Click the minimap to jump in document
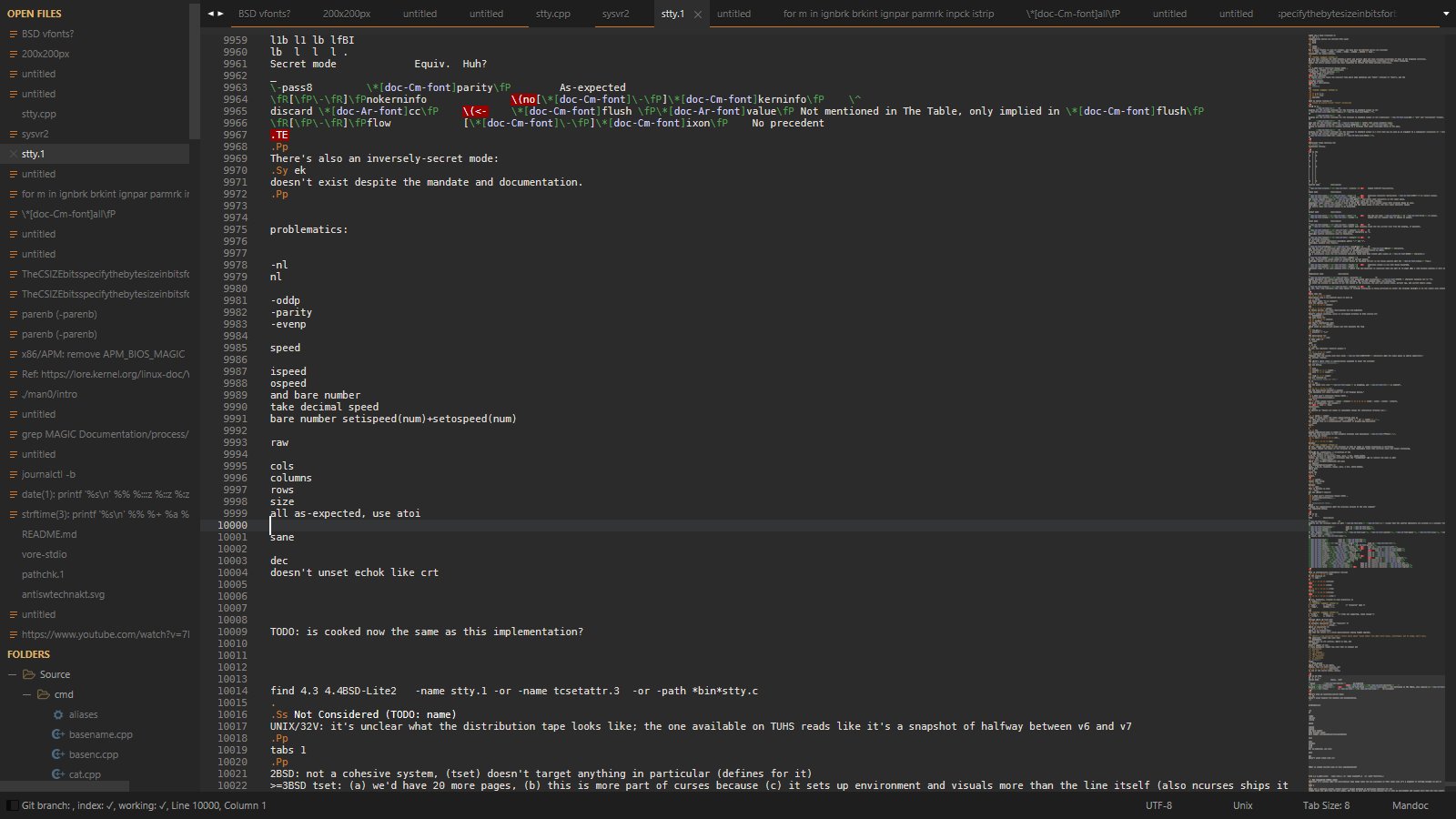This screenshot has width=1456, height=819. (x=1374, y=364)
